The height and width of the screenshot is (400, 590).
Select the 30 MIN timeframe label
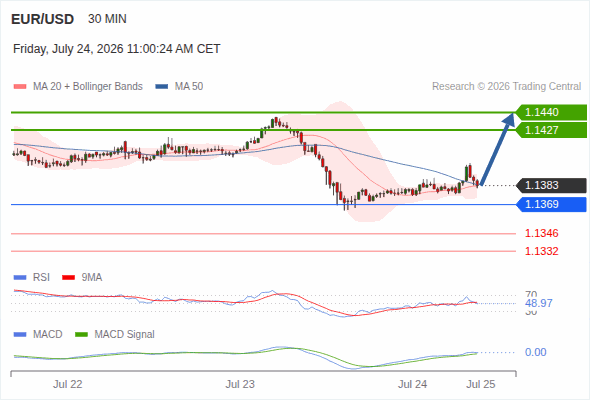(x=107, y=19)
